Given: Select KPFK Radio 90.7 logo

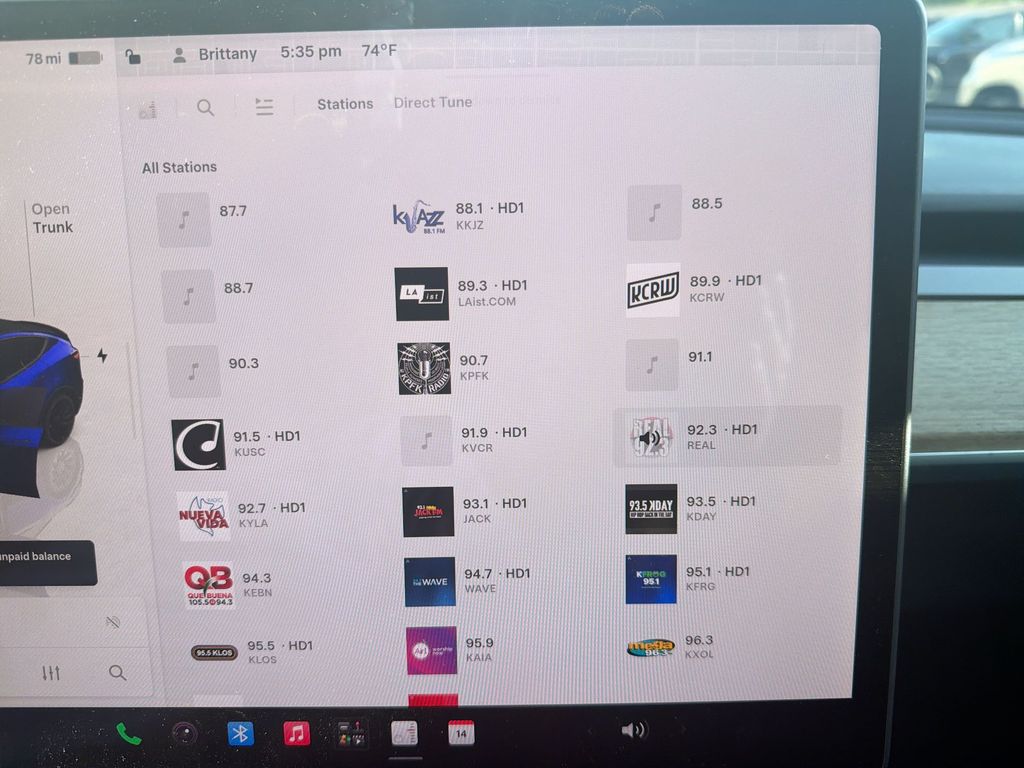Looking at the screenshot, I should pyautogui.click(x=424, y=368).
